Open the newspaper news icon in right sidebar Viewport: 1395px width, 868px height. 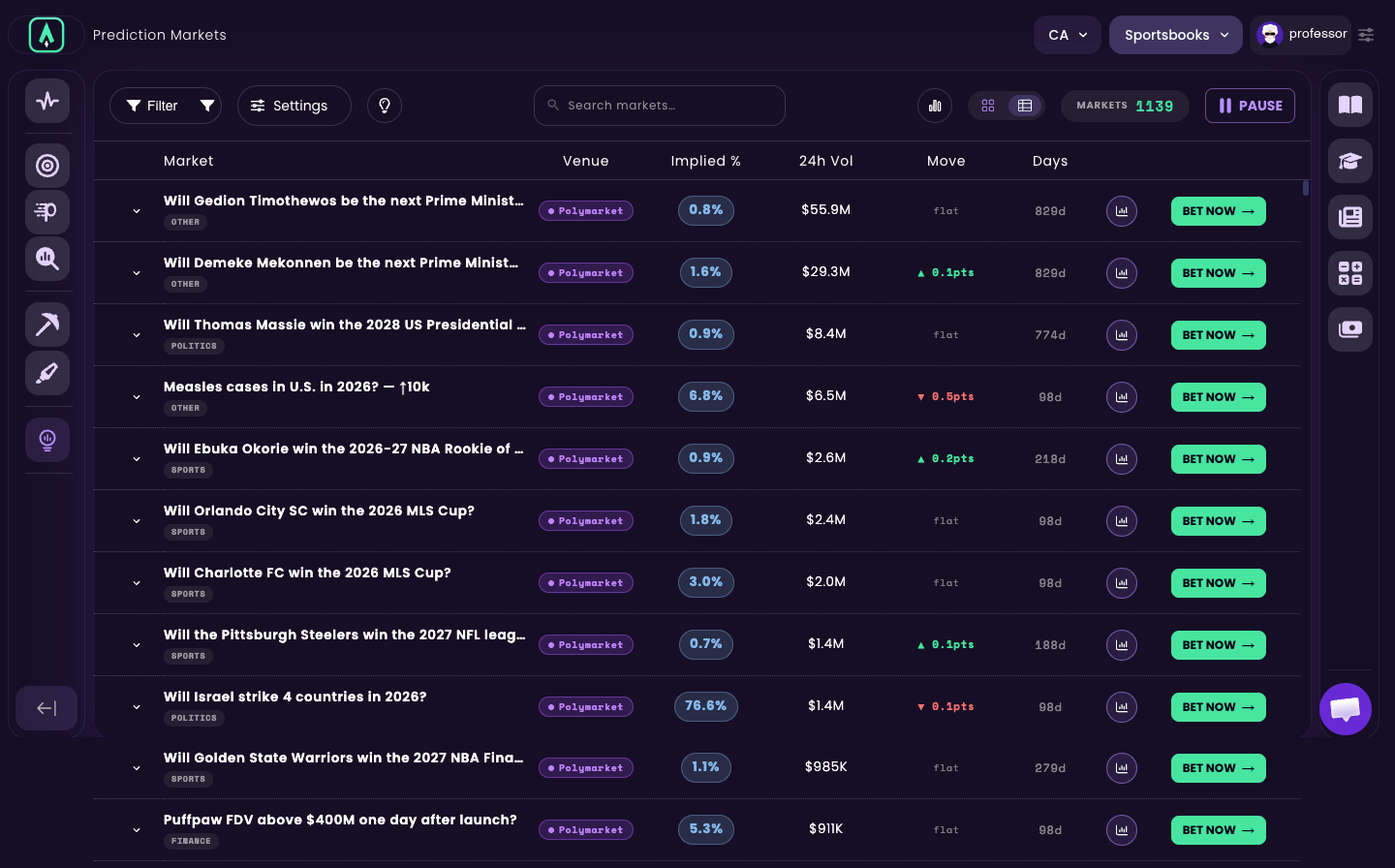click(x=1350, y=217)
